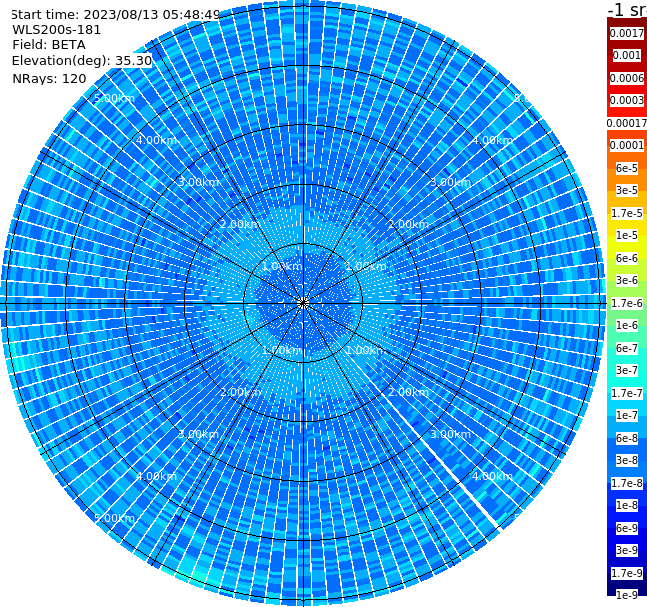Select the 0.001 colorbar tick label

(x=627, y=55)
